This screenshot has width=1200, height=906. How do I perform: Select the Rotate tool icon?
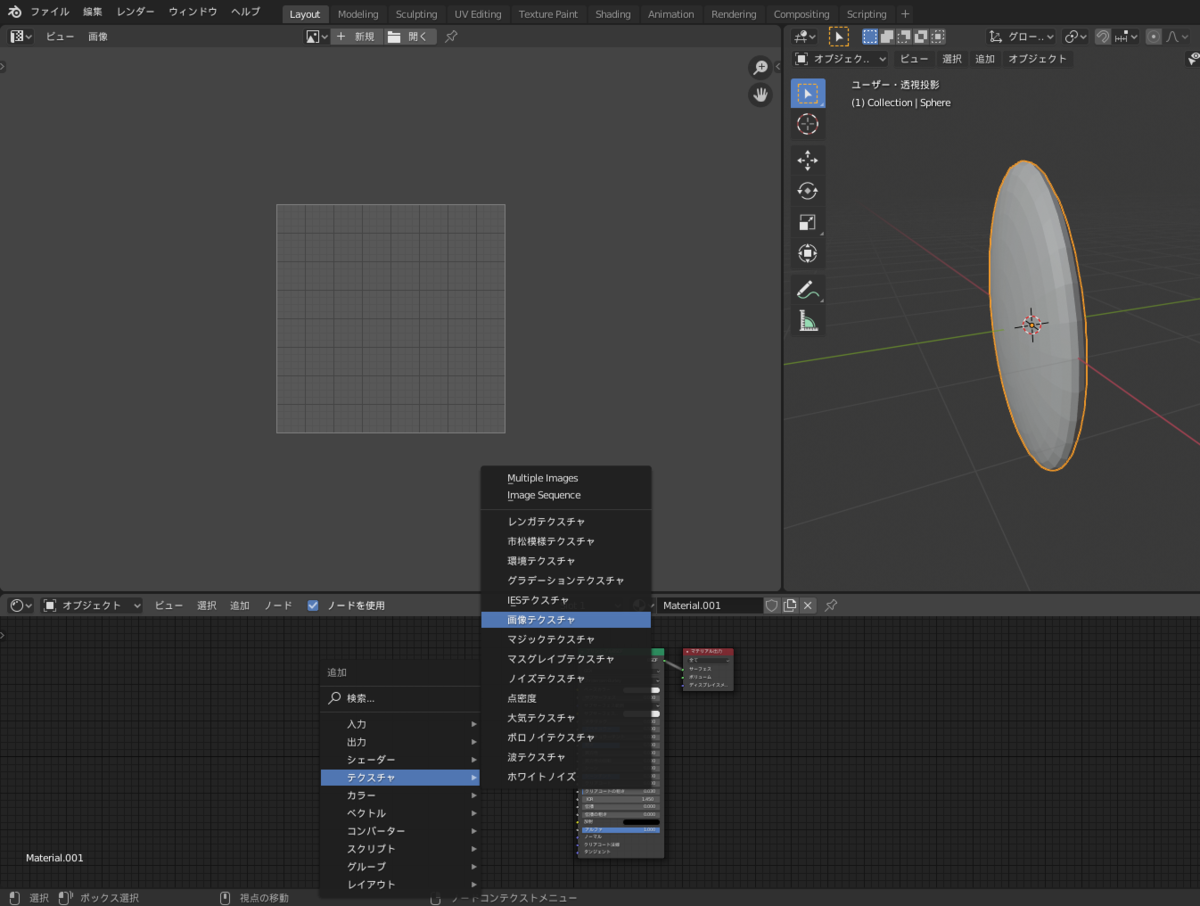point(808,191)
